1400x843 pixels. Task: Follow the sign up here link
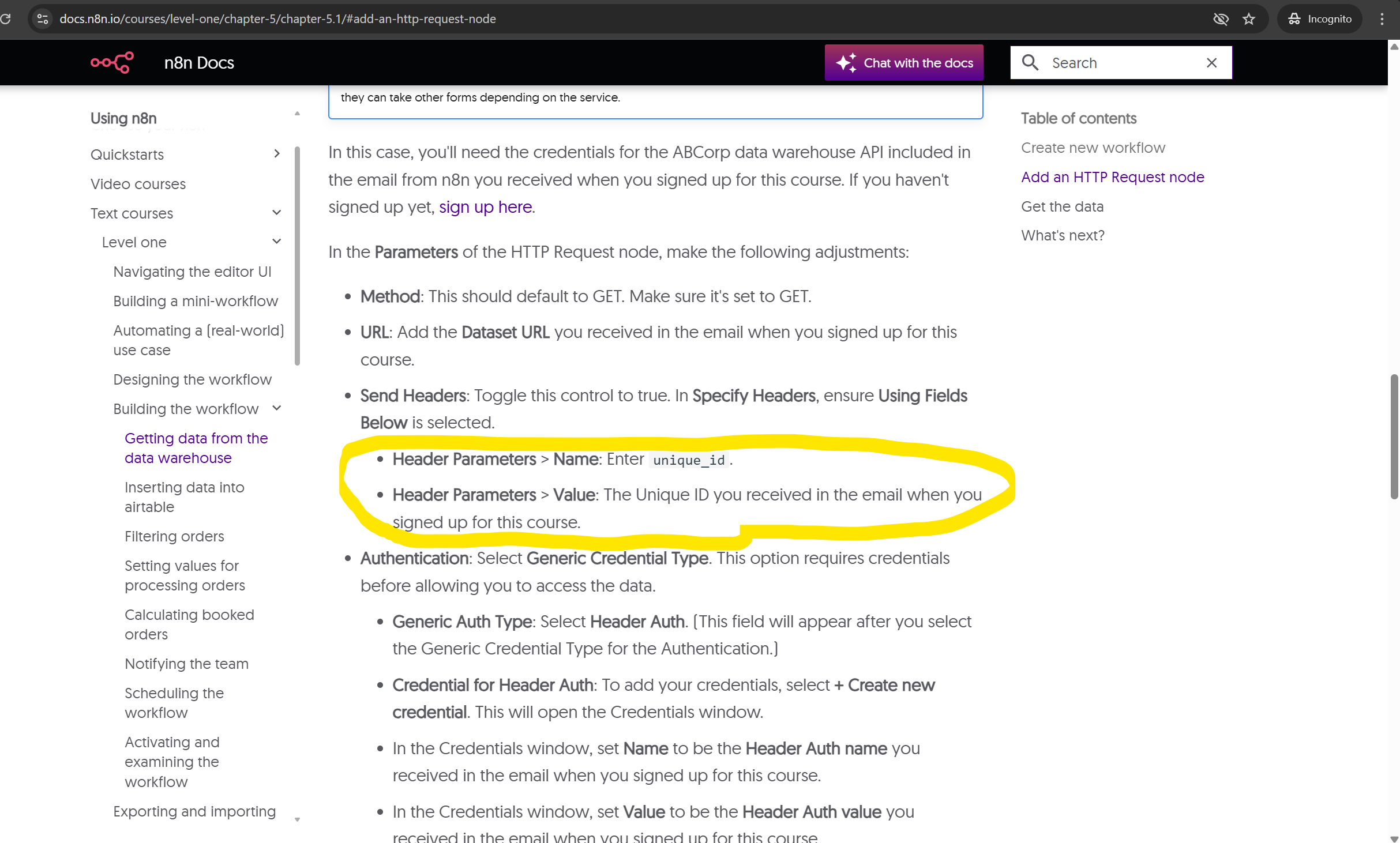(x=485, y=207)
